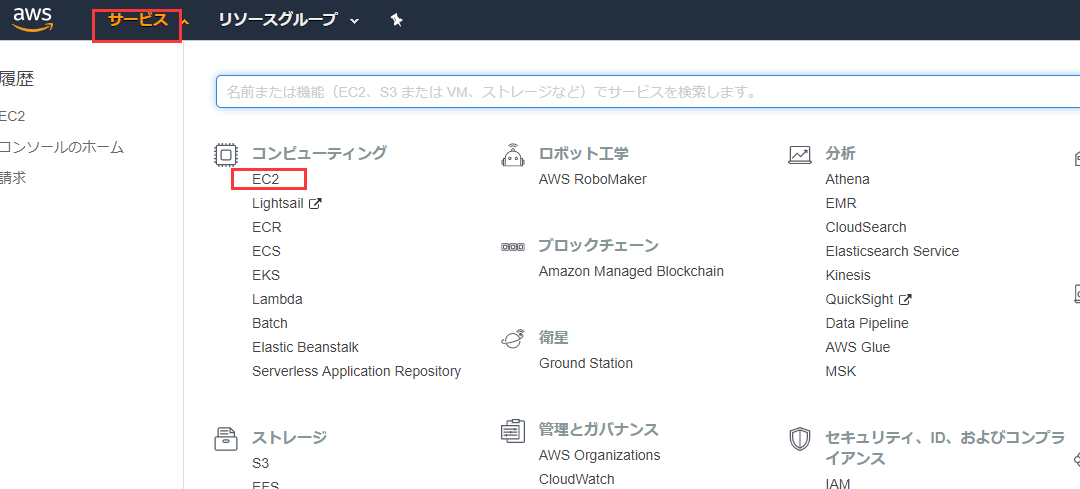Open ECR service
Viewport: 1080px width, 489px height.
click(x=267, y=227)
